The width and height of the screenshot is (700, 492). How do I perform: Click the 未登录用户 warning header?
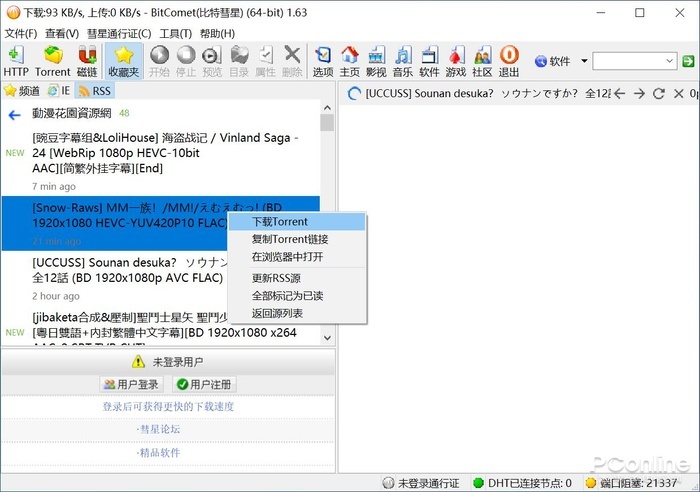(168, 362)
